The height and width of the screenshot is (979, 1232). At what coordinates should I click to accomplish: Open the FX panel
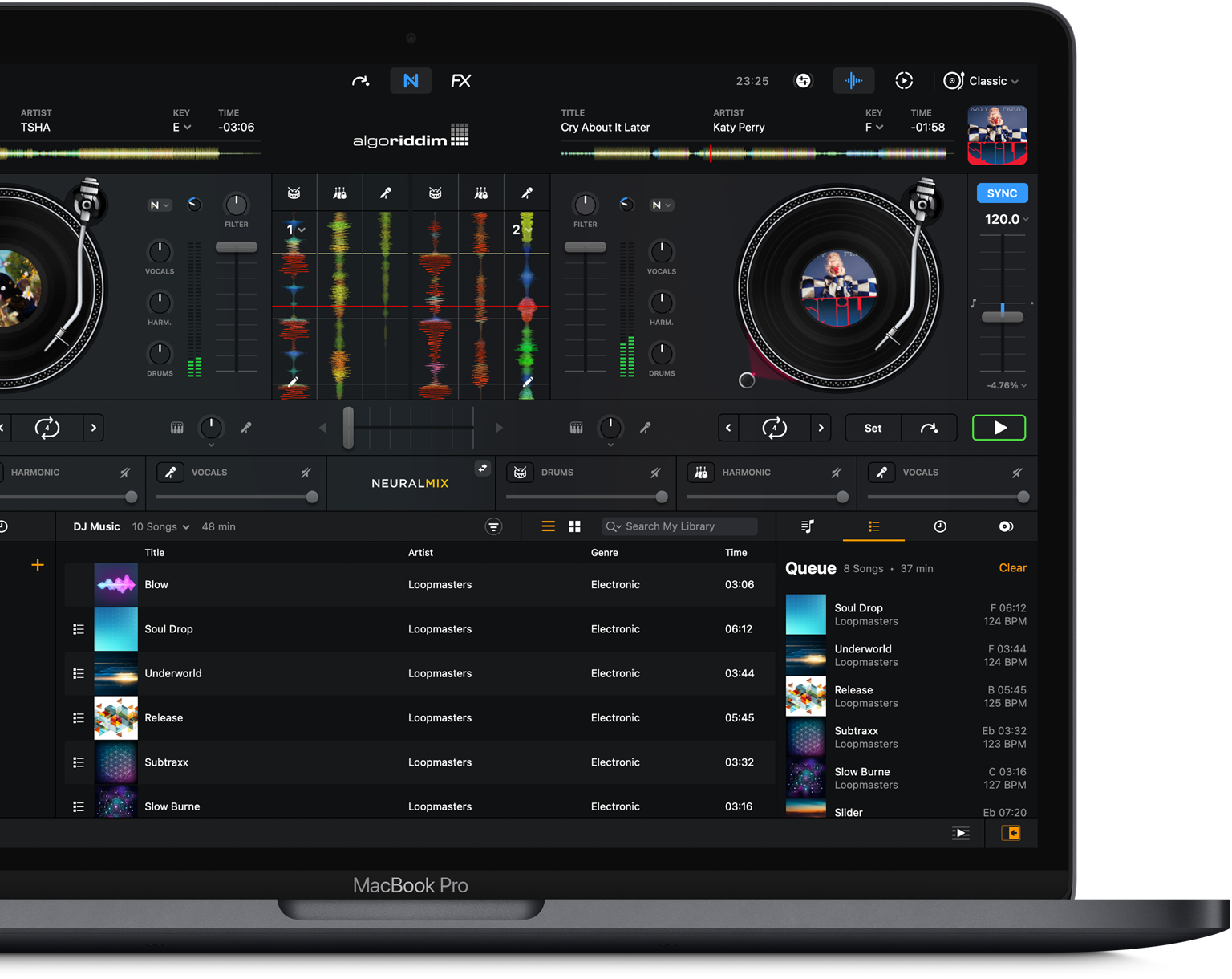coord(460,81)
